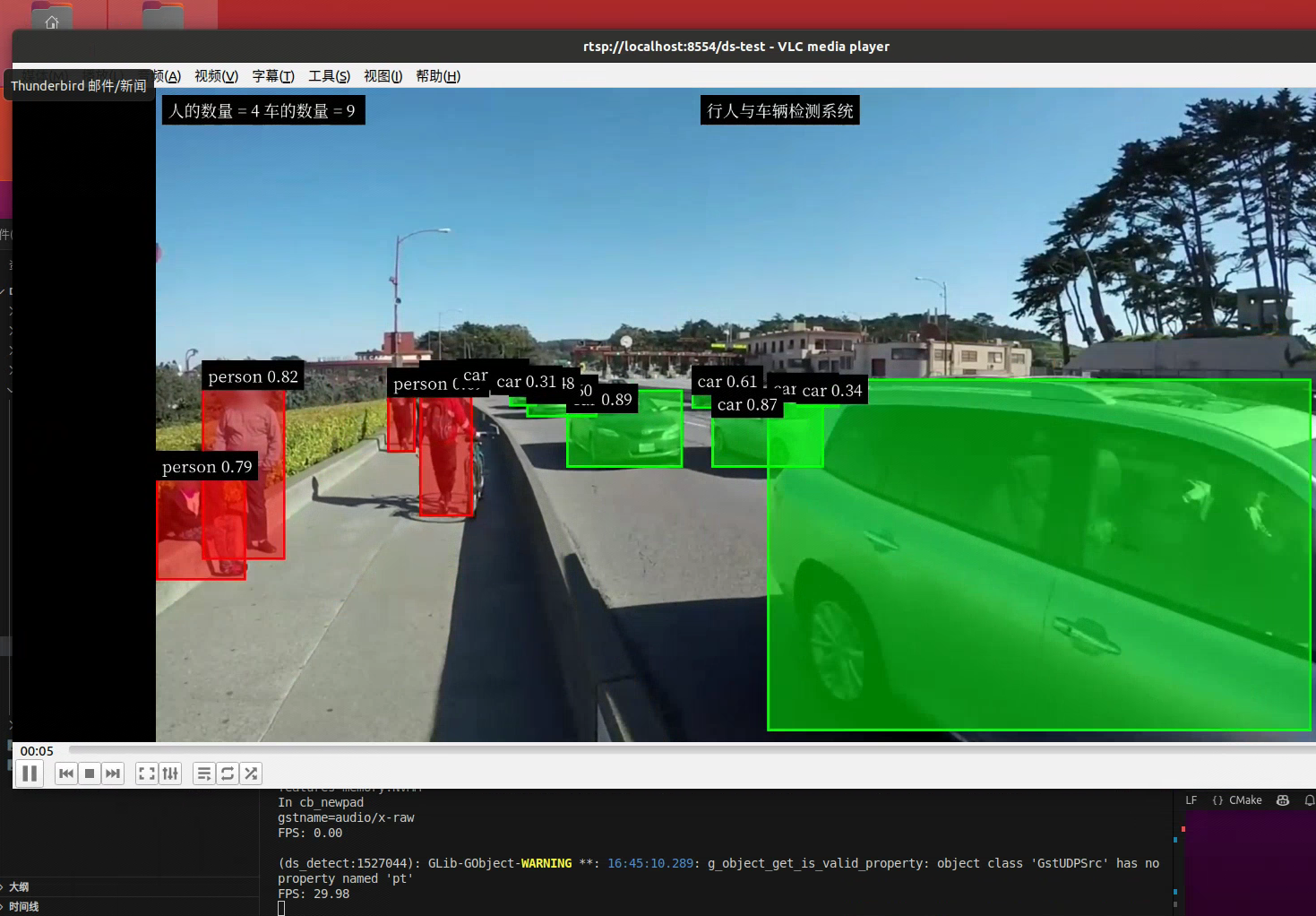This screenshot has height=916, width=1316.
Task: Expand the 大纲 outline section
Action: [x=19, y=886]
